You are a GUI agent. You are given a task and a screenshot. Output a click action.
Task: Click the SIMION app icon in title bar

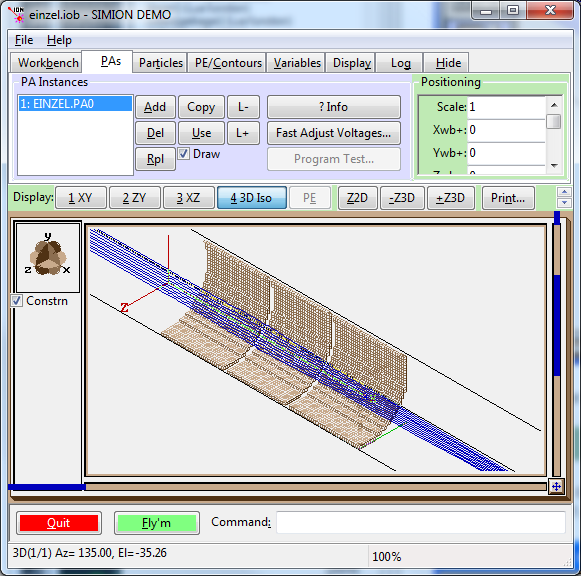[16, 14]
